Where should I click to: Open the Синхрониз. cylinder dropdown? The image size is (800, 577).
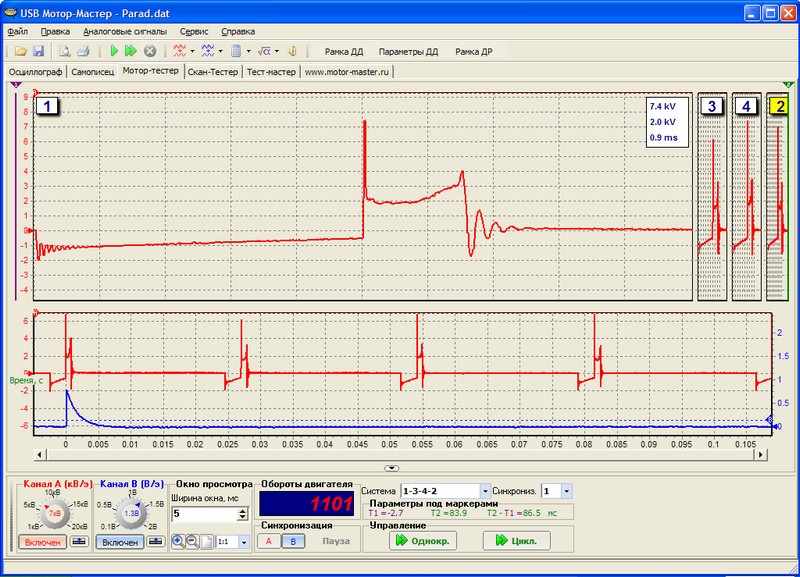tap(567, 491)
